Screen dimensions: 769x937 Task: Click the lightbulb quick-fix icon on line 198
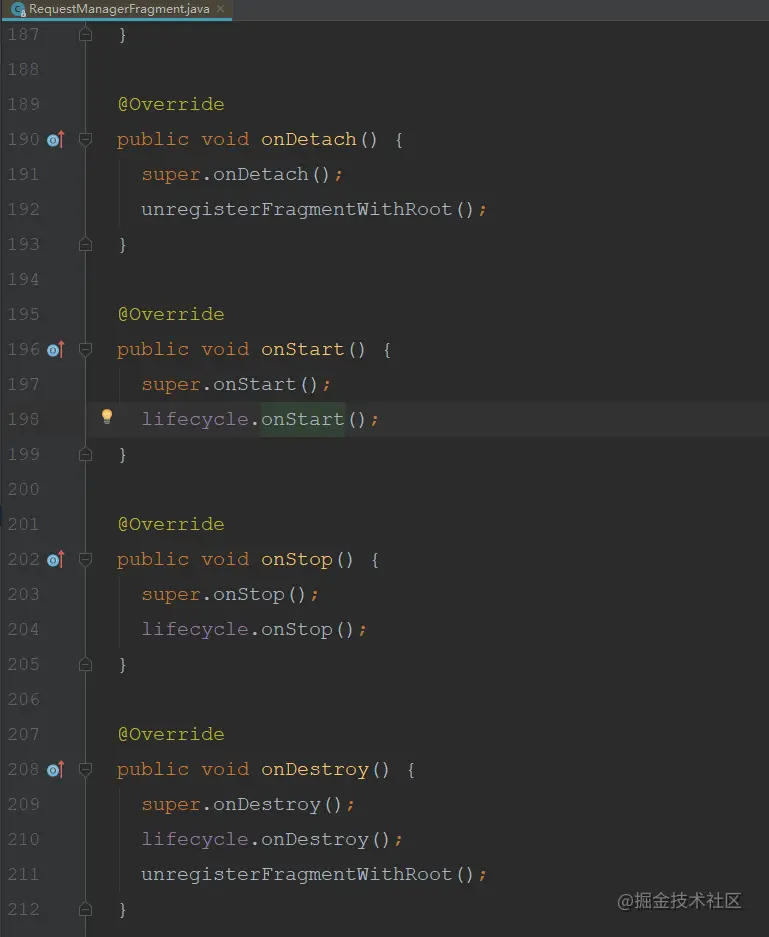point(107,417)
